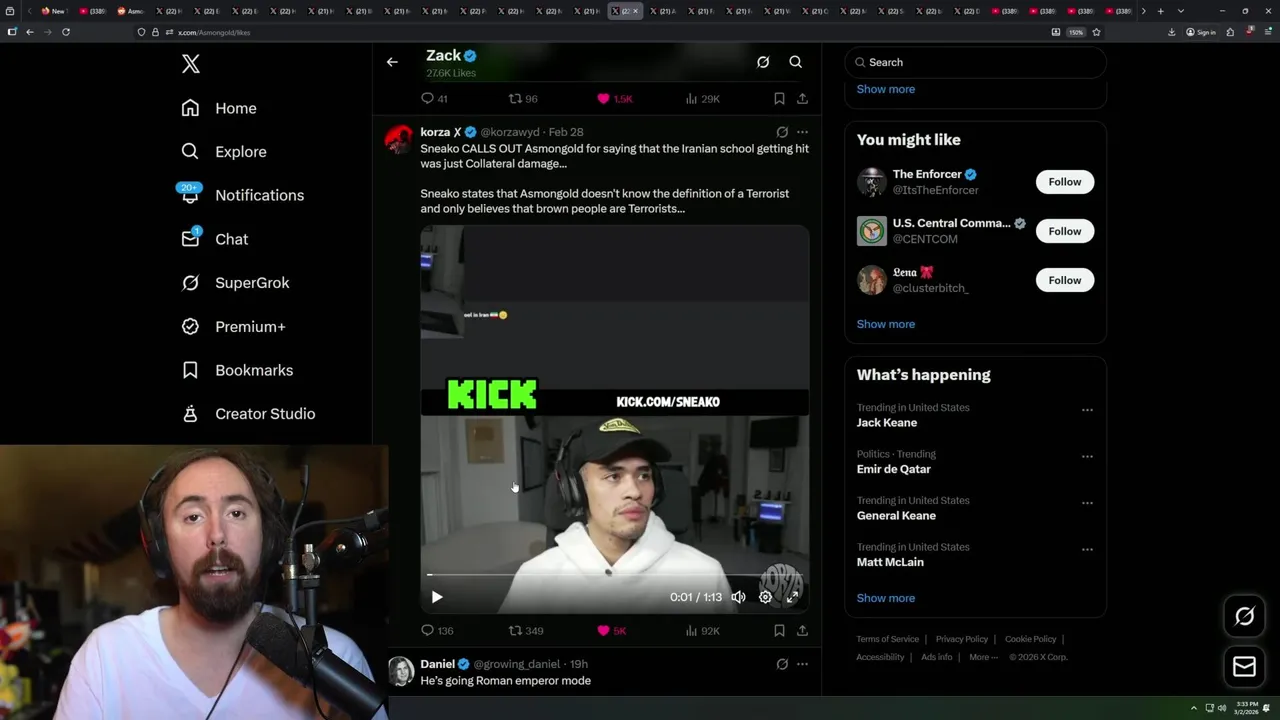
Task: Enter fullscreen on the Sneako video
Action: click(x=792, y=597)
